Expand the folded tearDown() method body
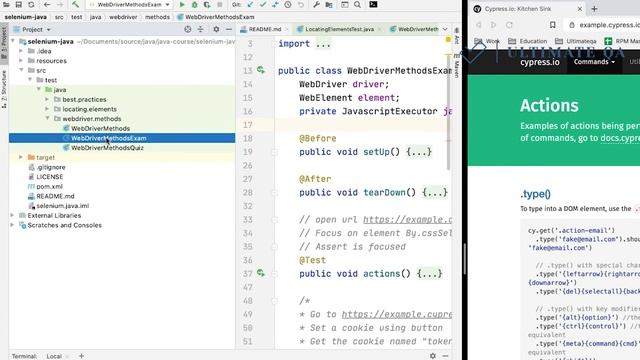The height and width of the screenshot is (360, 640). [435, 192]
